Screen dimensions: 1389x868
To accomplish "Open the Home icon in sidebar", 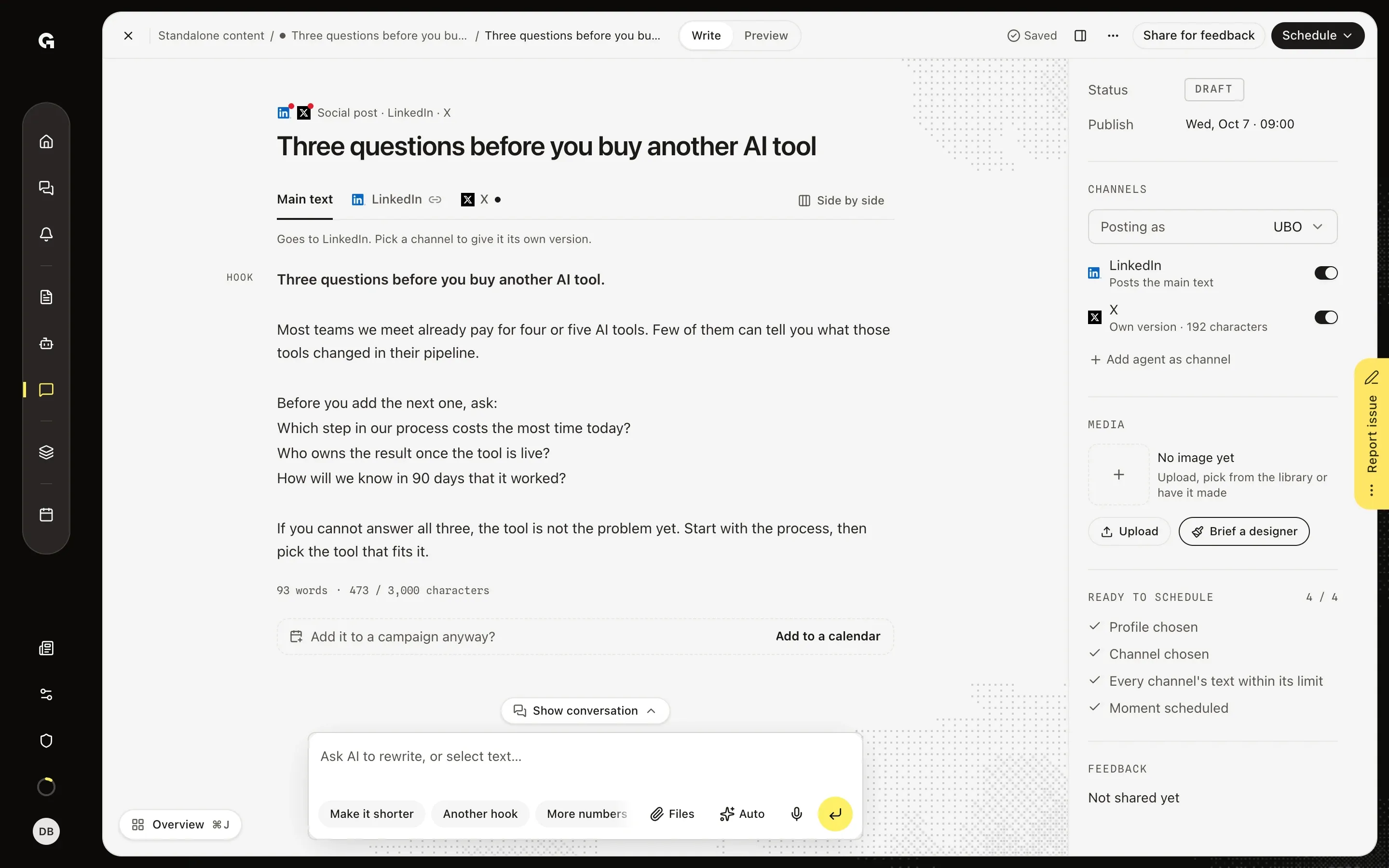I will point(46,141).
